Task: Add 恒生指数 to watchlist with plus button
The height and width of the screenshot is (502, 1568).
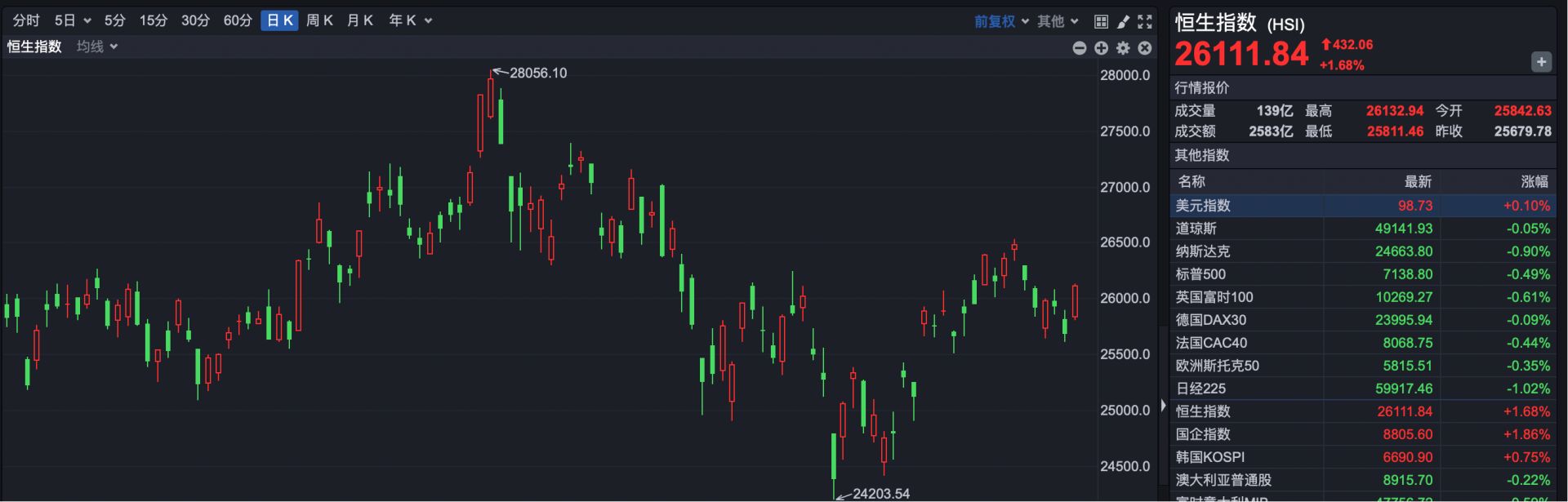Action: 1541,62
